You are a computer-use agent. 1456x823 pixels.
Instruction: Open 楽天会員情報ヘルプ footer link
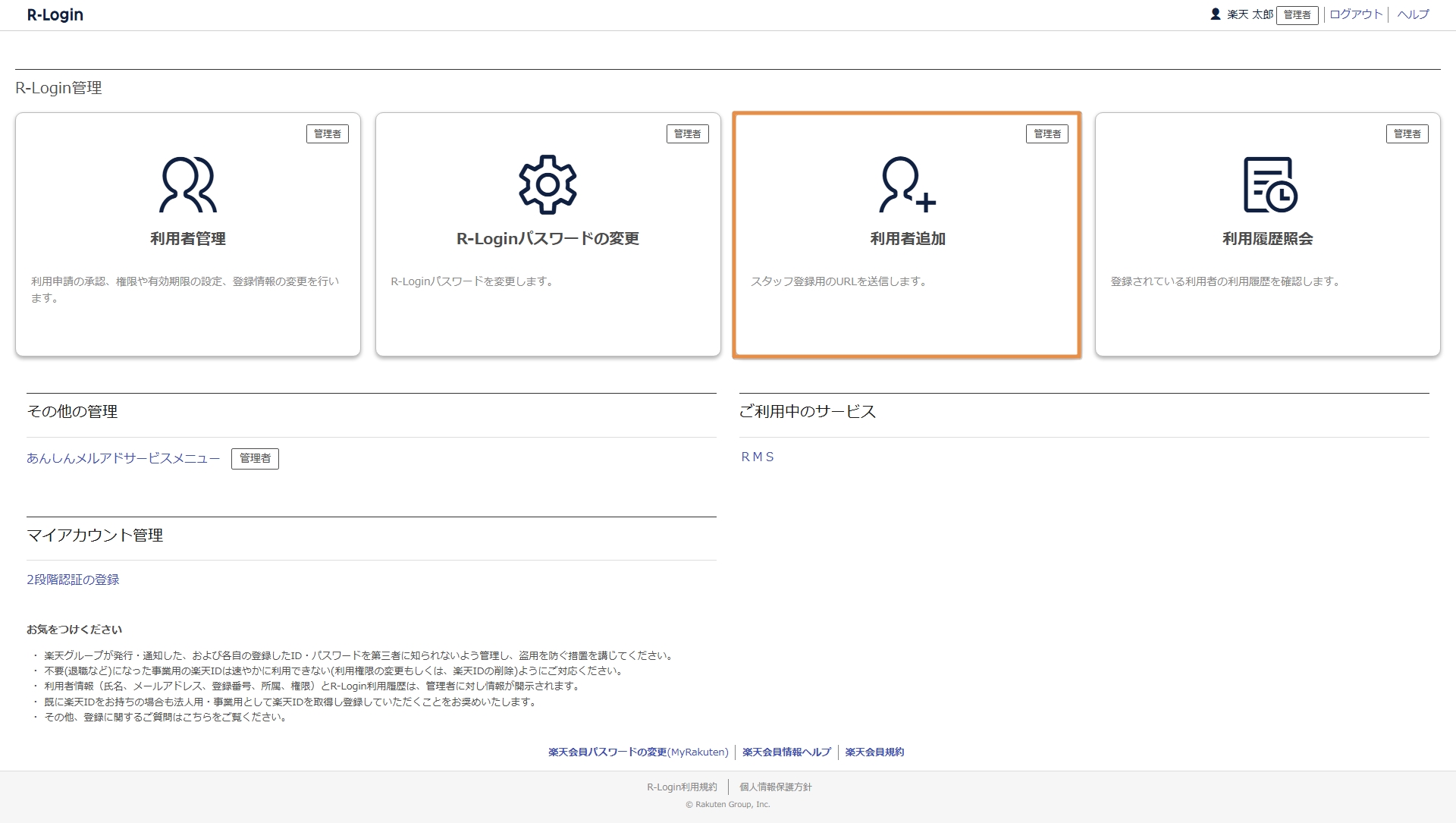[x=786, y=752]
